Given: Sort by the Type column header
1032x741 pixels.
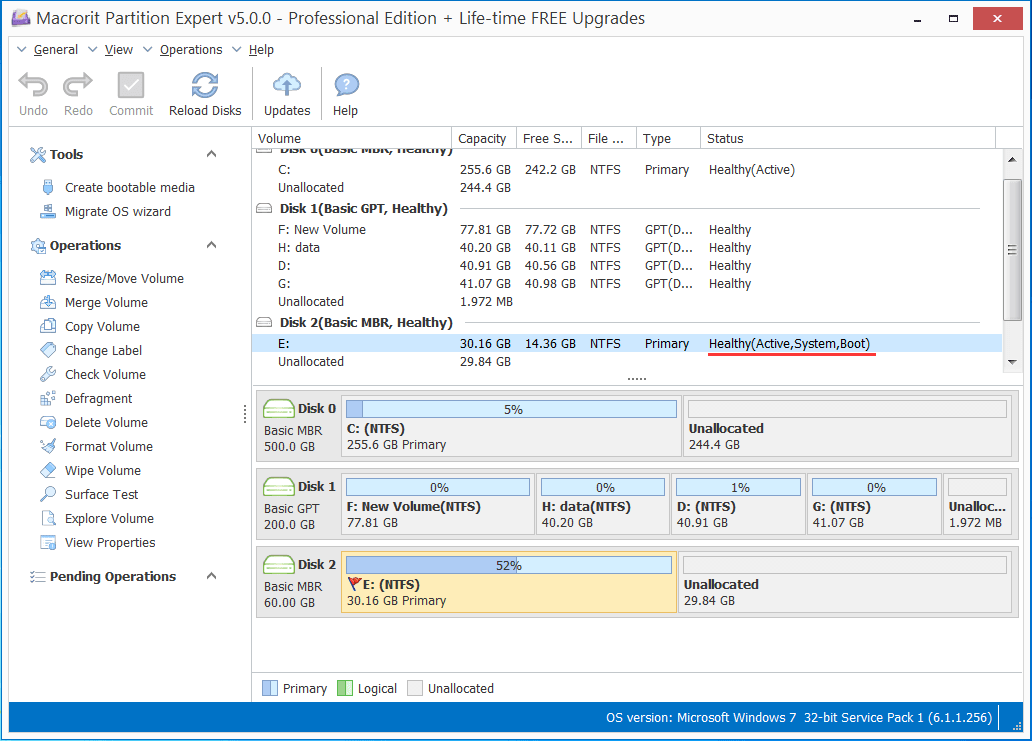Looking at the screenshot, I should click(668, 138).
